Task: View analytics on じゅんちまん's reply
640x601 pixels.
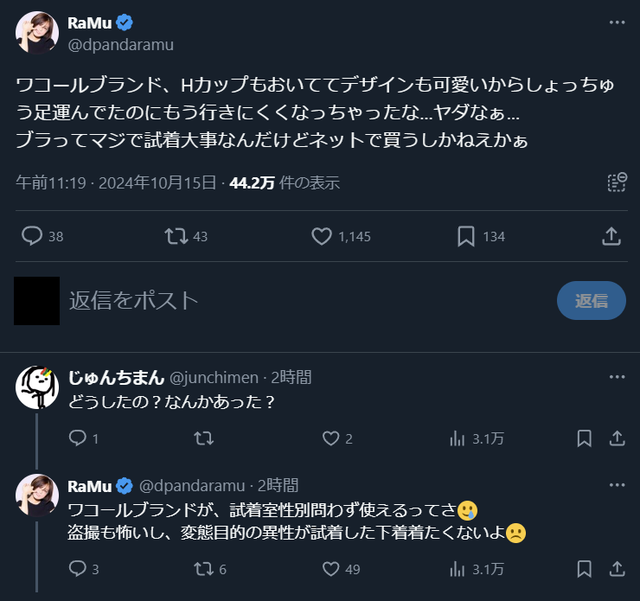Action: click(459, 438)
